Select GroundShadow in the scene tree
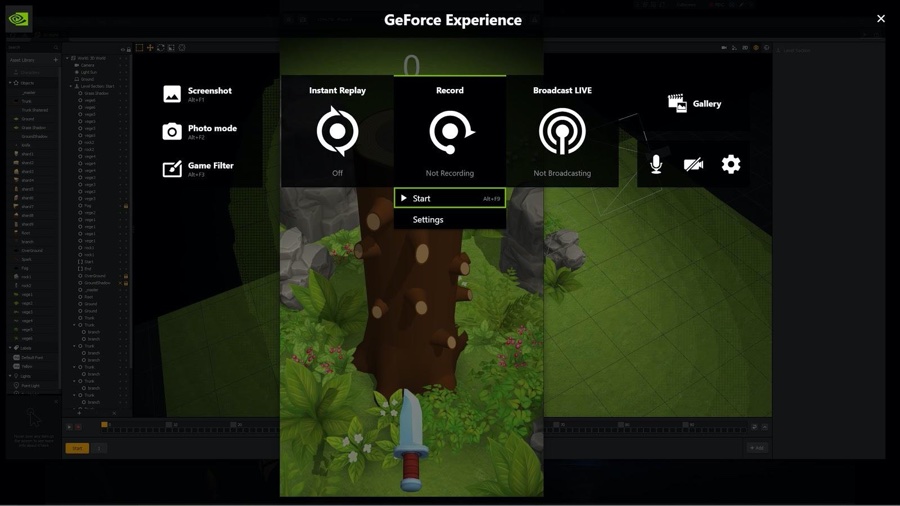This screenshot has width=900, height=506. click(96, 283)
